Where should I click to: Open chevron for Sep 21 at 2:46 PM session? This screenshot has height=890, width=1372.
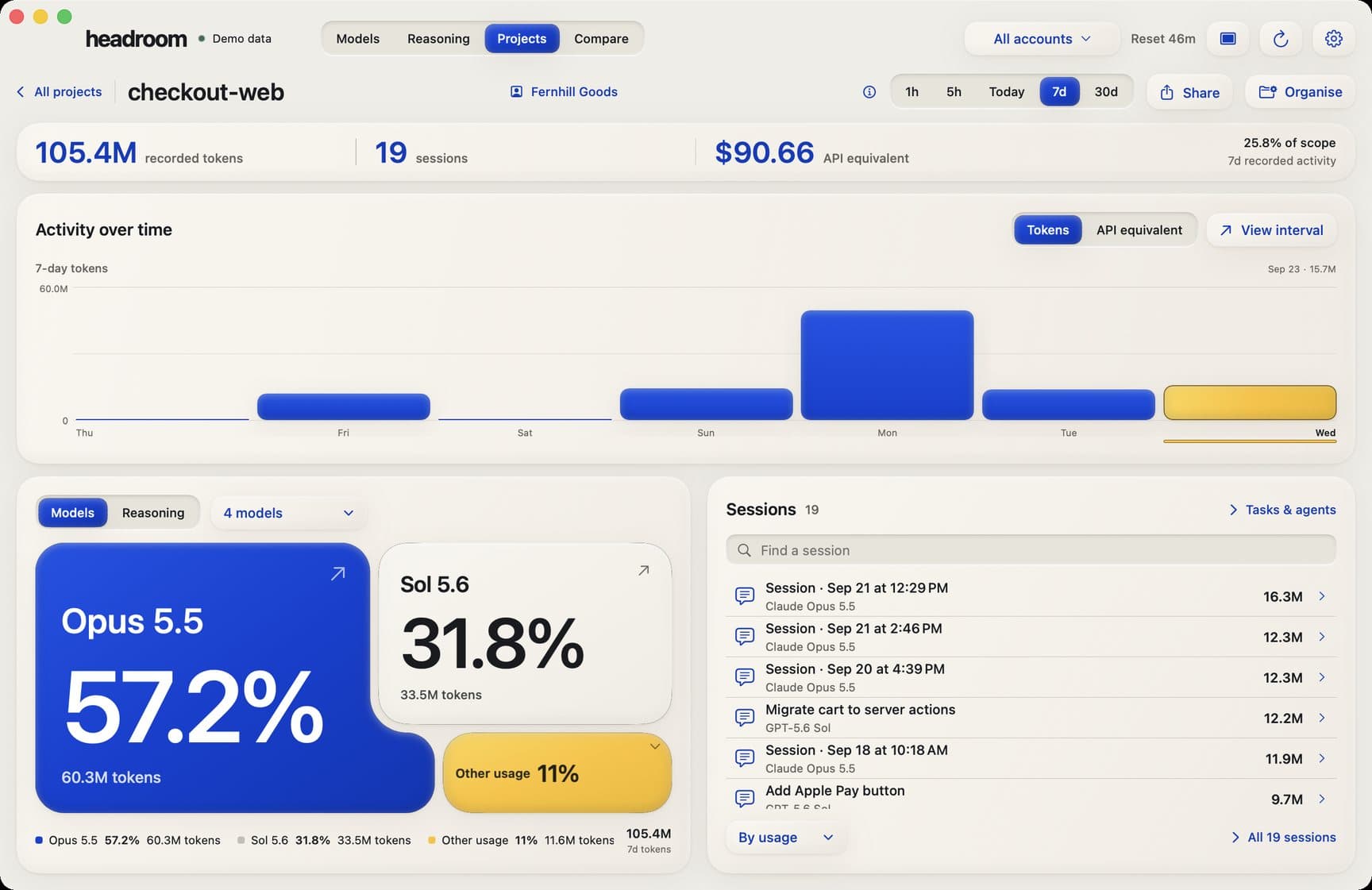coord(1322,637)
